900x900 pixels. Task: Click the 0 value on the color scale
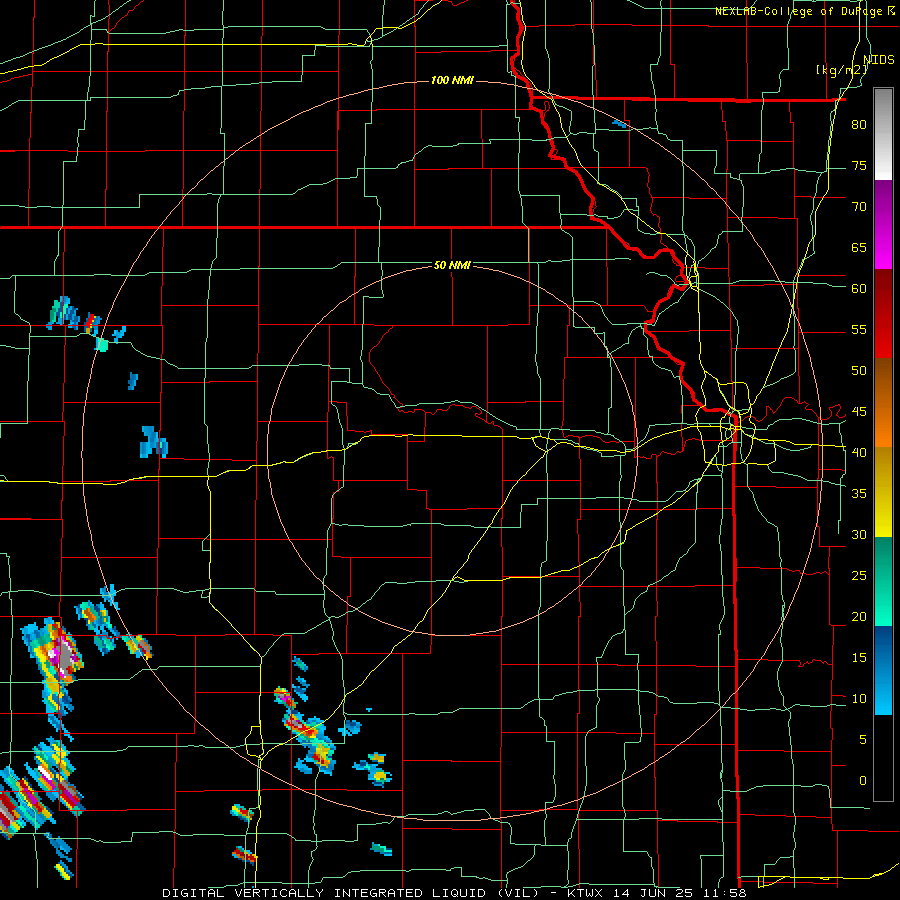(x=863, y=781)
